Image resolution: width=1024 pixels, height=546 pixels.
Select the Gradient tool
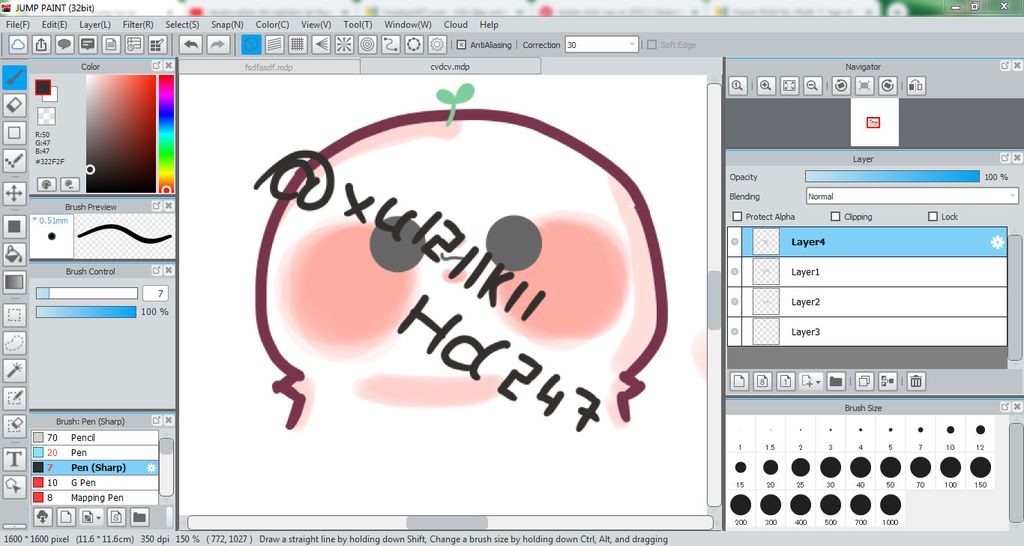[14, 282]
